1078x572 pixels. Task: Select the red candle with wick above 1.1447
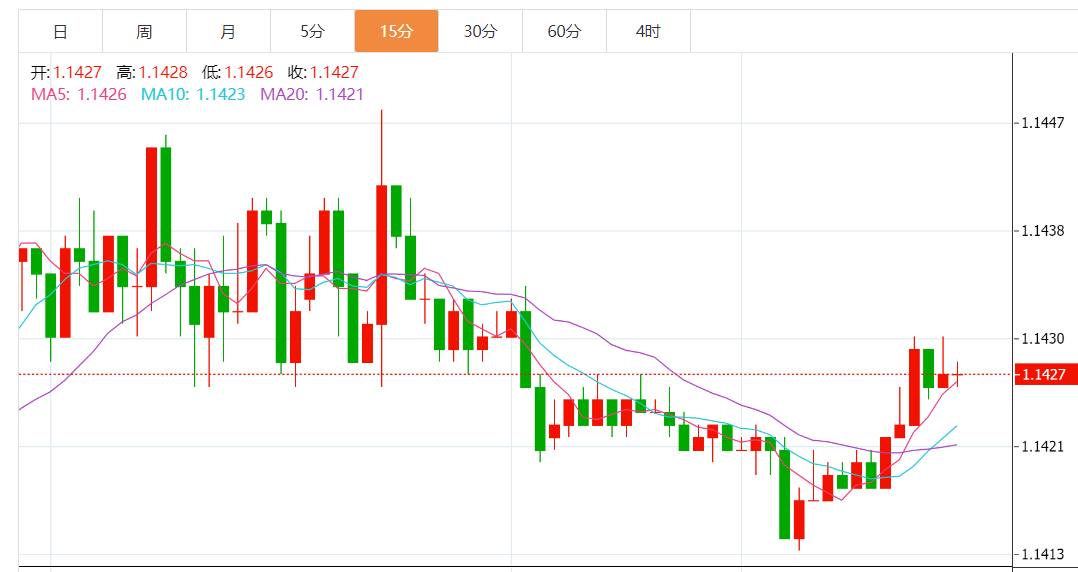tap(381, 254)
